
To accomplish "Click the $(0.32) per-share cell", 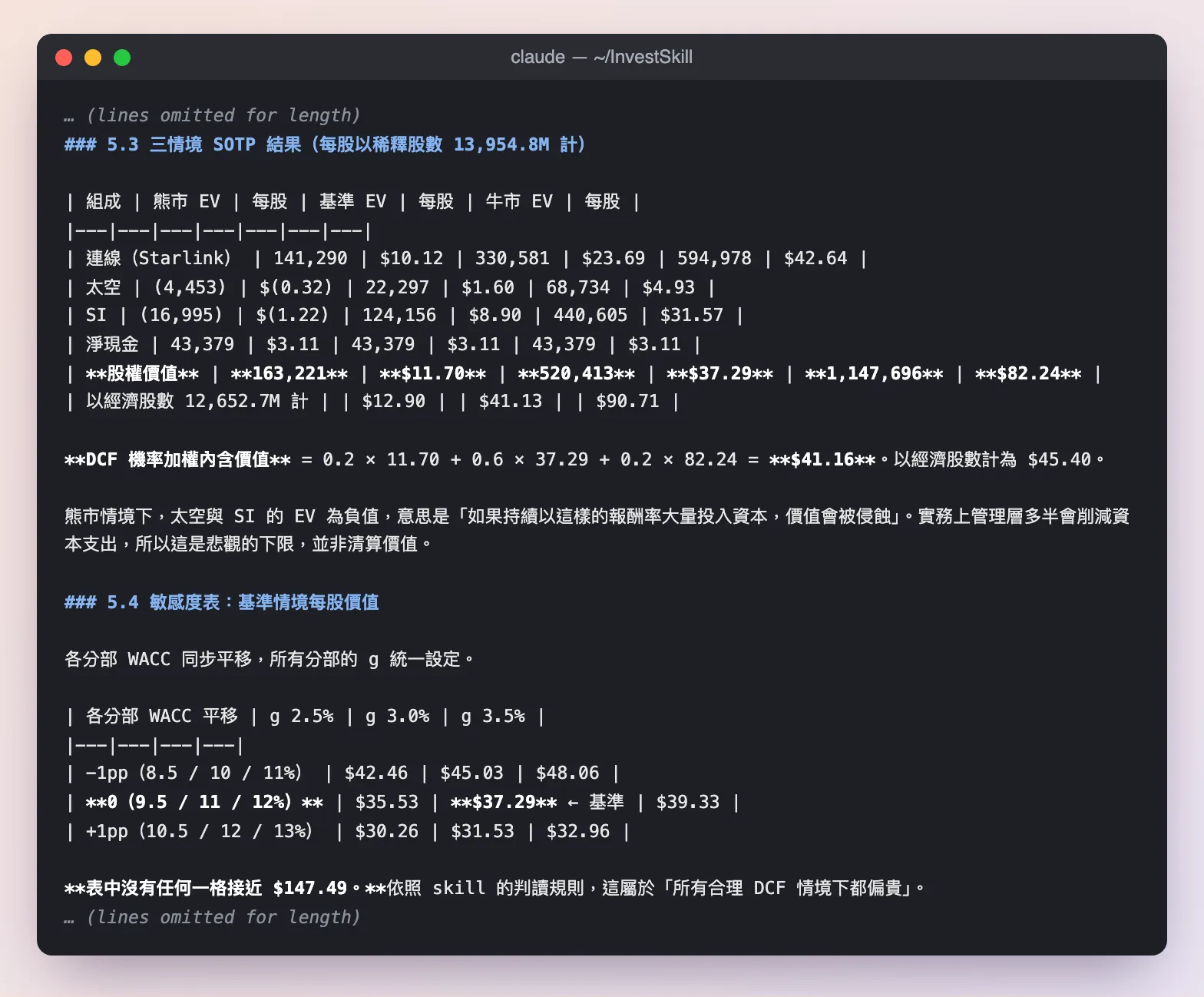I will [x=296, y=287].
